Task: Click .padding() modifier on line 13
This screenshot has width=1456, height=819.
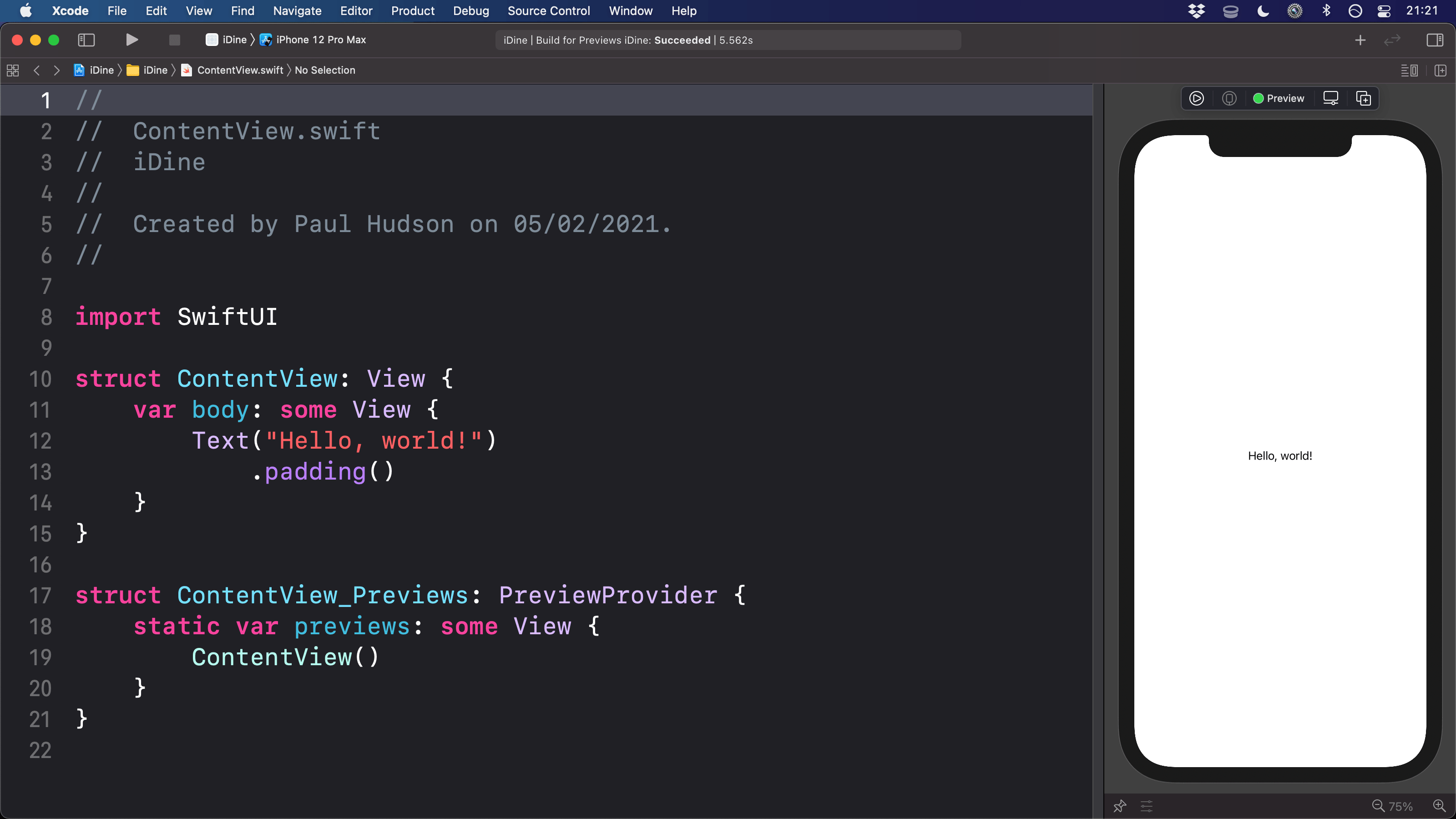Action: [x=323, y=471]
